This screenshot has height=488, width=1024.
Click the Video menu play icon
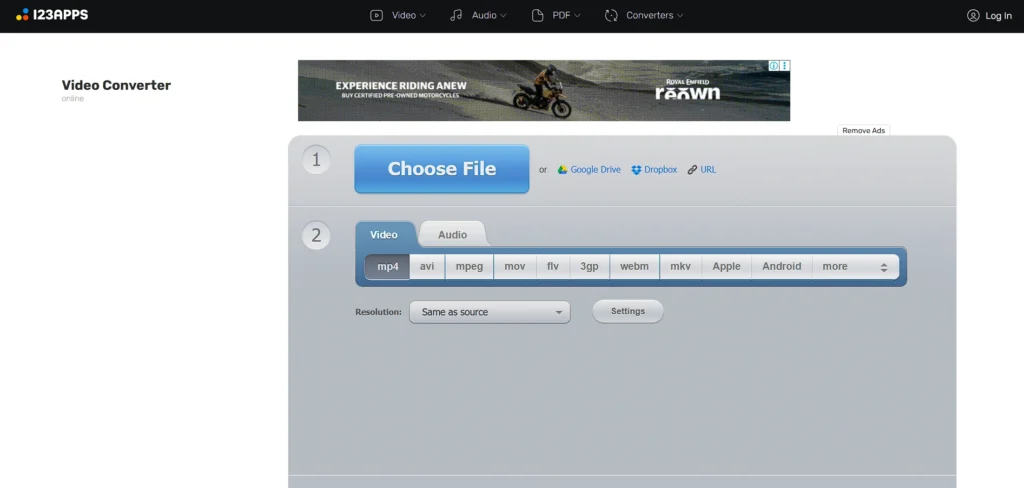[x=376, y=15]
